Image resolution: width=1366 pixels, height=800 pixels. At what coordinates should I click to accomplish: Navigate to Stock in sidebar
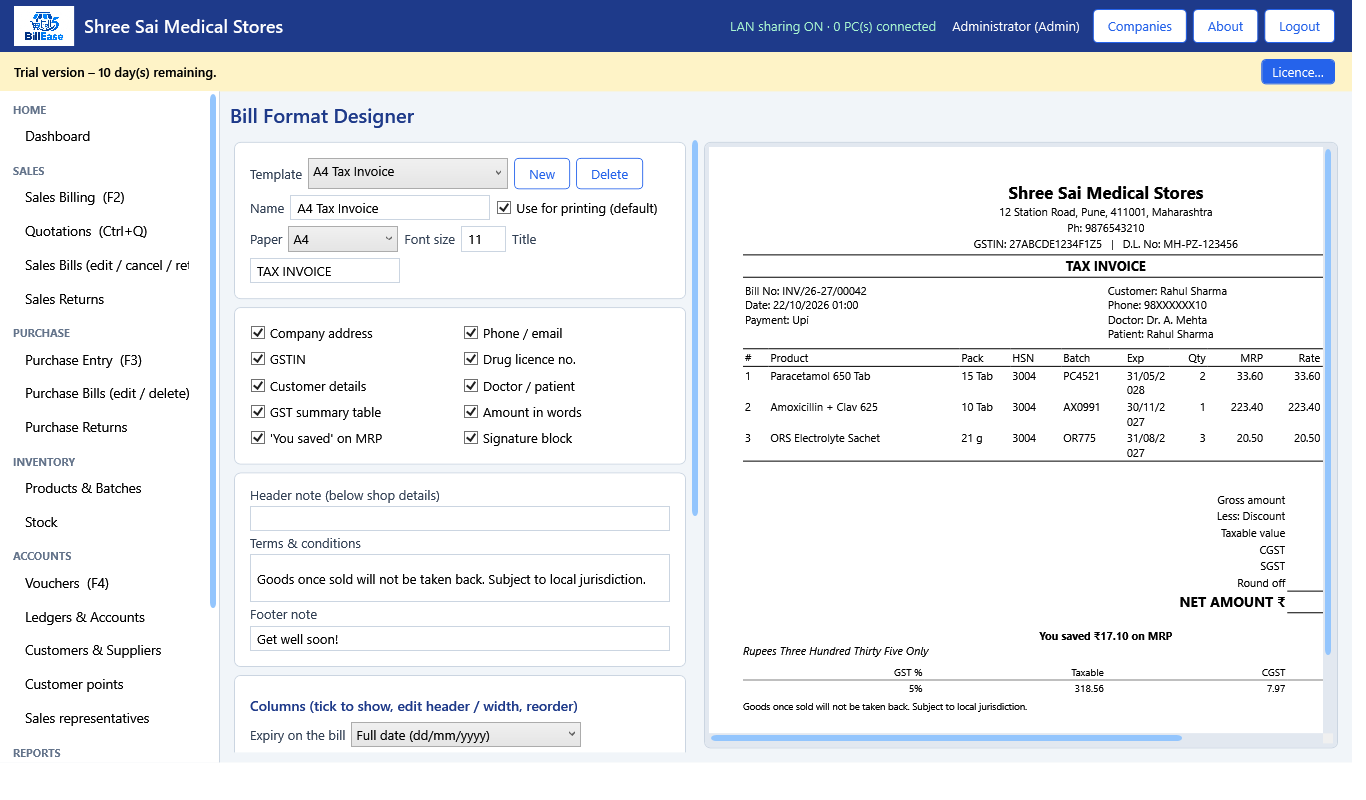coord(42,522)
